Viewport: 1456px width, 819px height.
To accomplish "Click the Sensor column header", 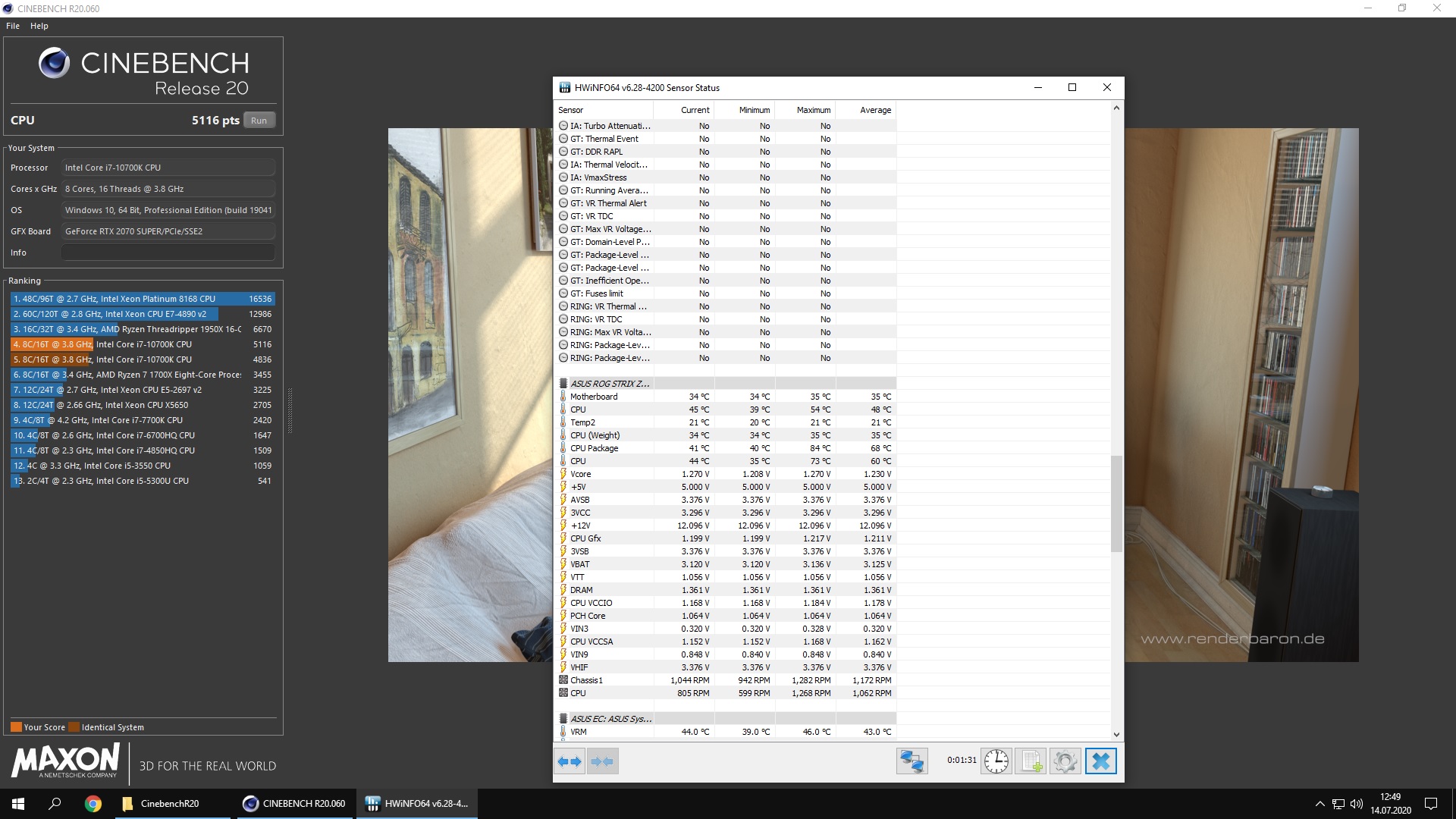I will 604,110.
